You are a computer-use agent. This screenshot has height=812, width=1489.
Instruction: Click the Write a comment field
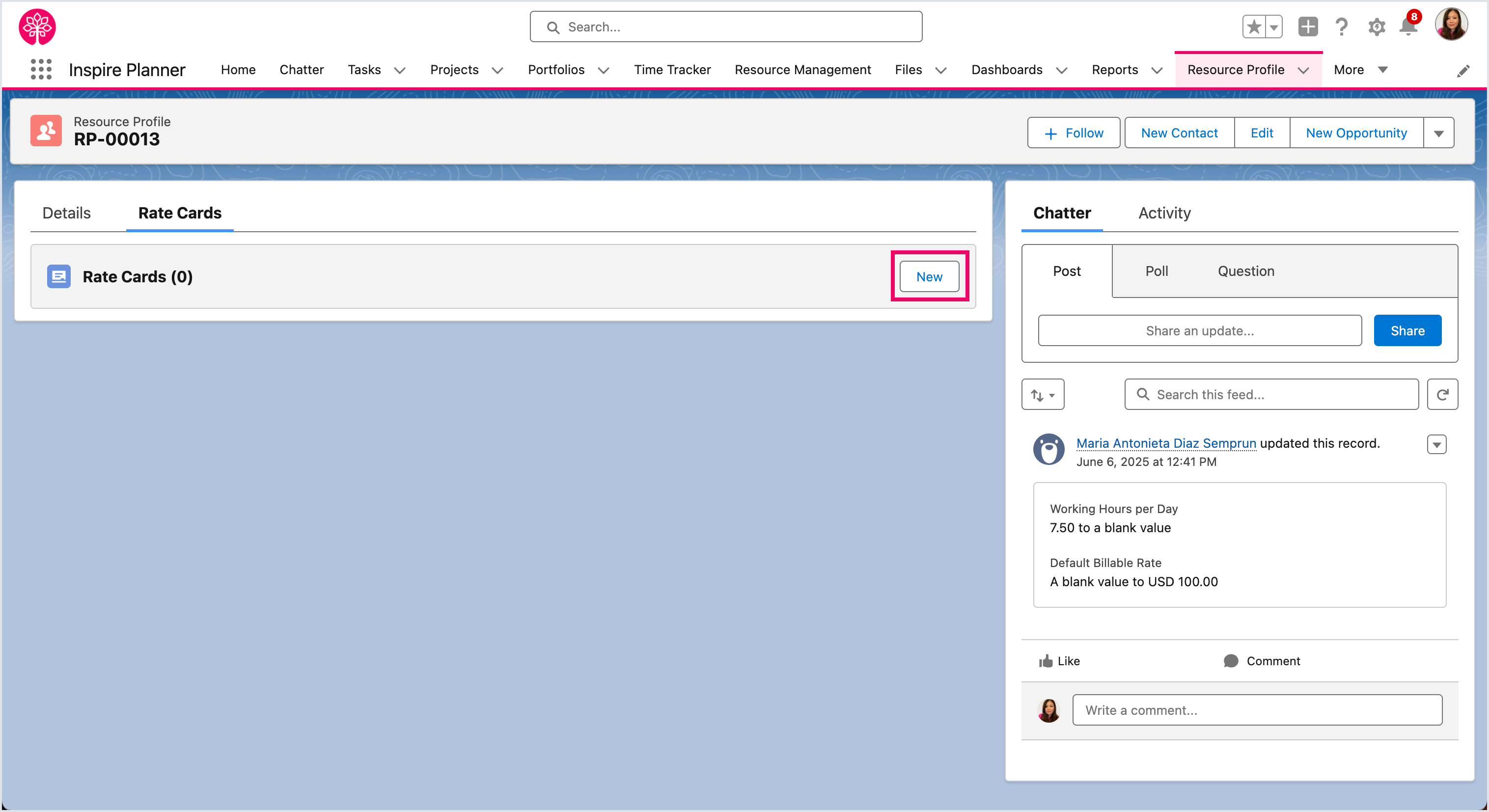1257,710
